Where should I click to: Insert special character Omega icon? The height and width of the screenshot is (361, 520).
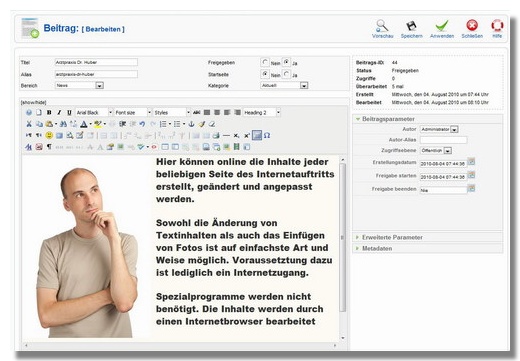(x=267, y=135)
